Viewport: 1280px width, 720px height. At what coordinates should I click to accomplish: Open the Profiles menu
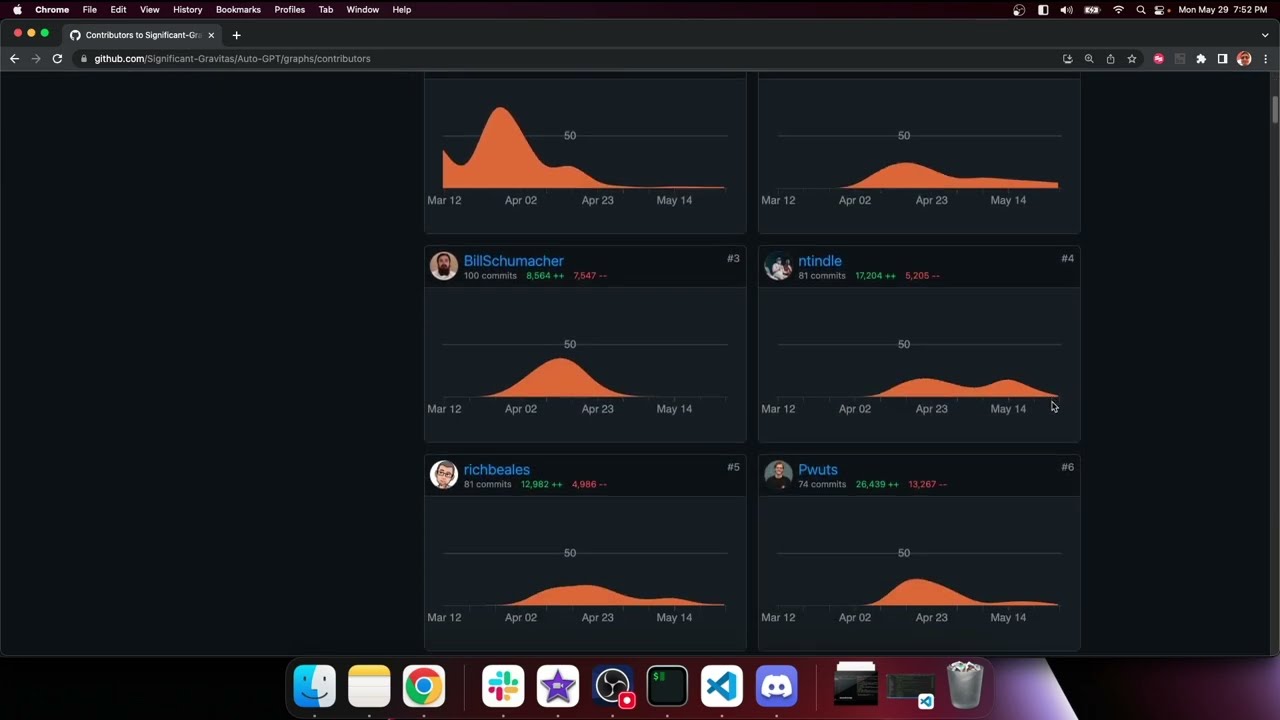(290, 10)
